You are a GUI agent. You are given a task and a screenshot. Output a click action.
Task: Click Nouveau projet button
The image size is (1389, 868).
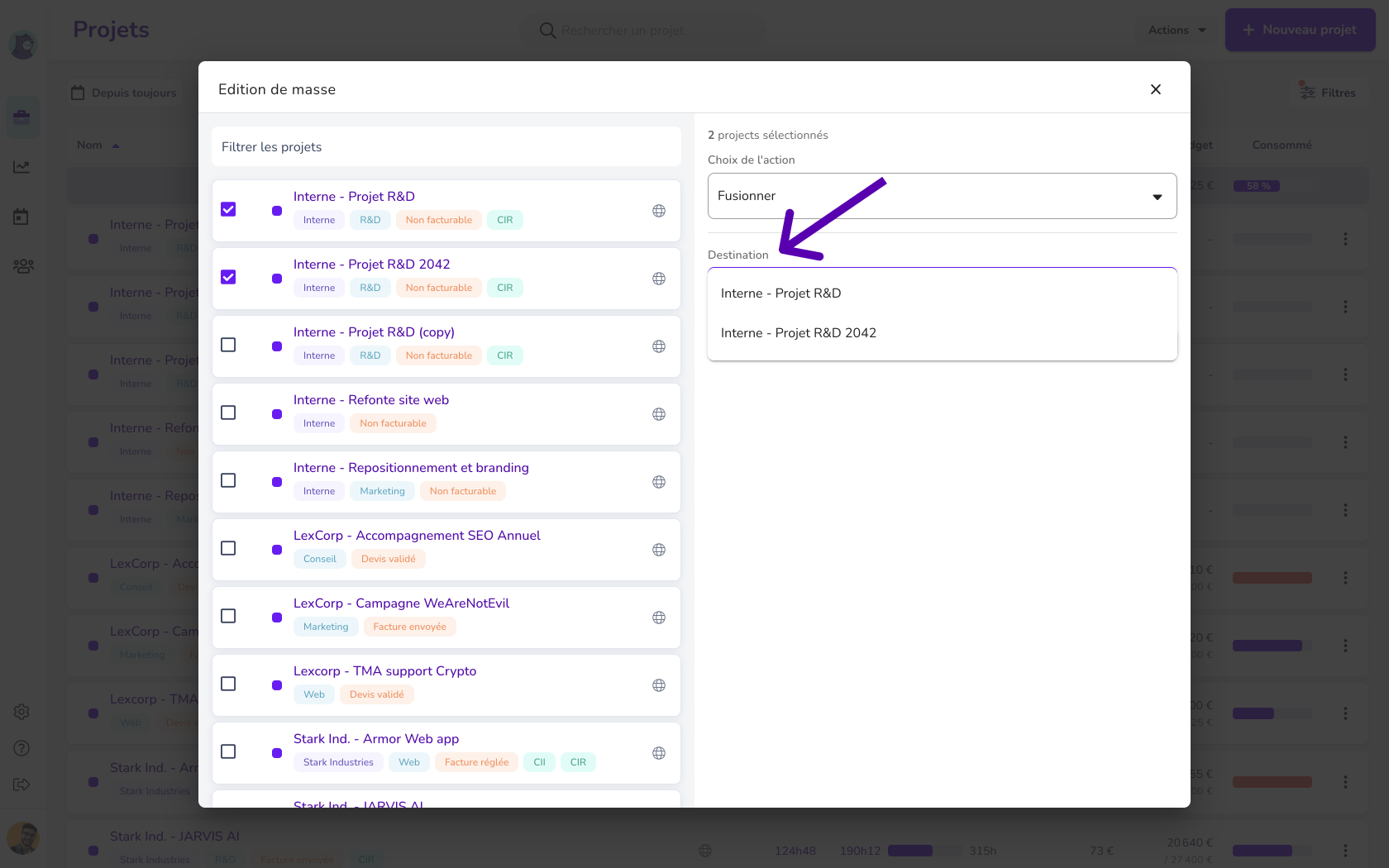click(x=1300, y=30)
